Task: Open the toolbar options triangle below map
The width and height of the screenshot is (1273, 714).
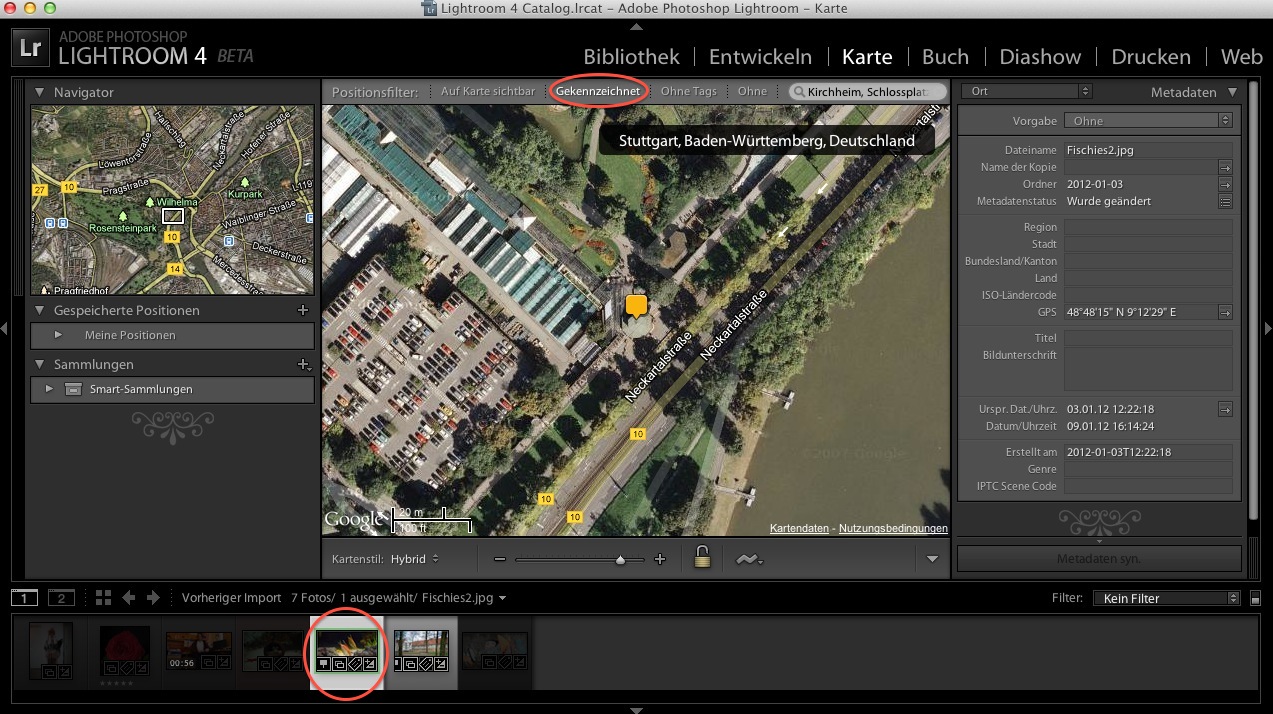Action: click(x=932, y=559)
